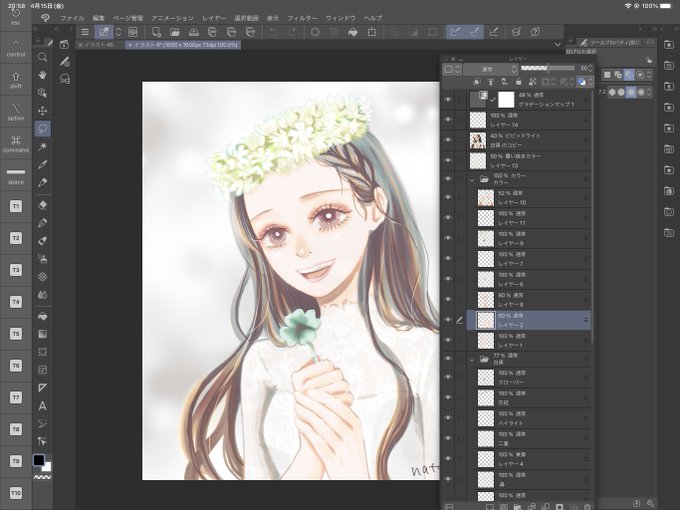This screenshot has width=680, height=510.
Task: Hide the selected レイヤー2 layer
Action: 448,320
